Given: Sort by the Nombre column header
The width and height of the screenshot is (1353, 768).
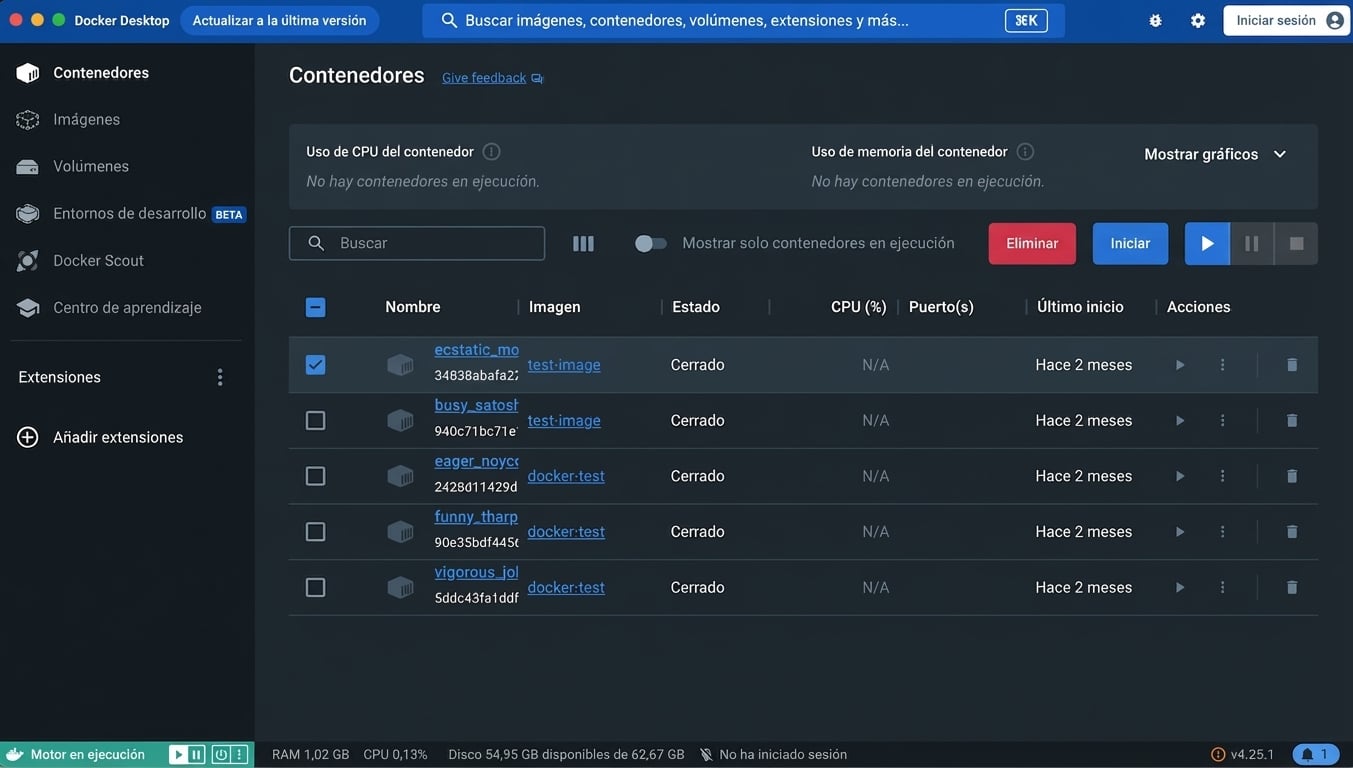Looking at the screenshot, I should click(x=413, y=307).
